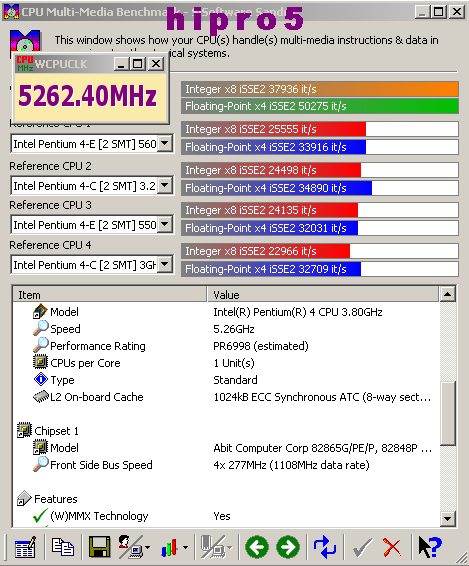
Task: Click the green checkmark beside MMX Technology
Action: point(40,515)
